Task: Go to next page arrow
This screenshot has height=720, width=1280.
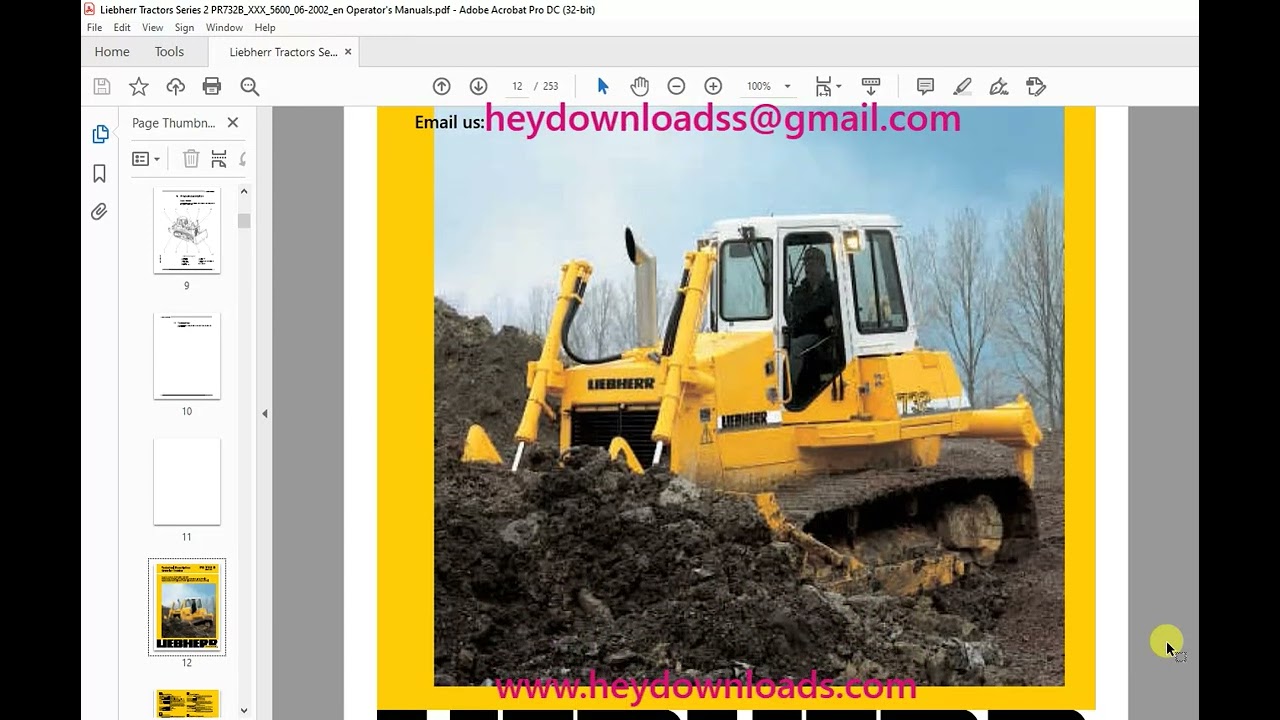Action: coord(478,87)
